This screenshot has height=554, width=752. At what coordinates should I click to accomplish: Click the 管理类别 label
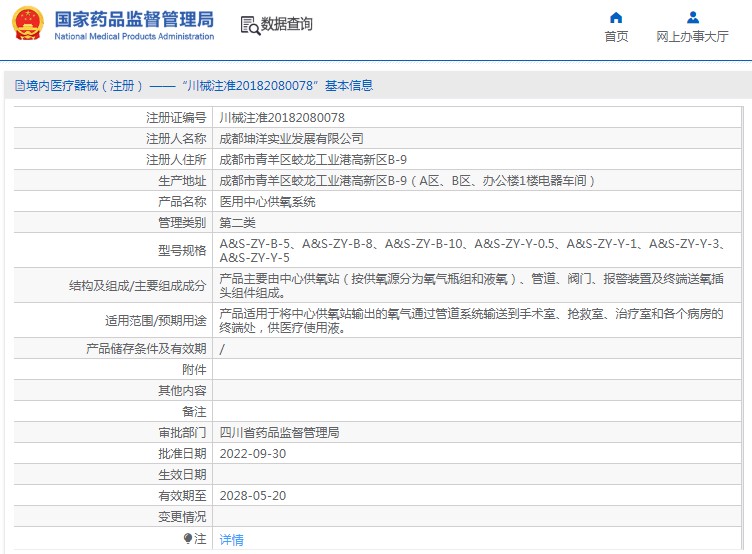[x=182, y=223]
